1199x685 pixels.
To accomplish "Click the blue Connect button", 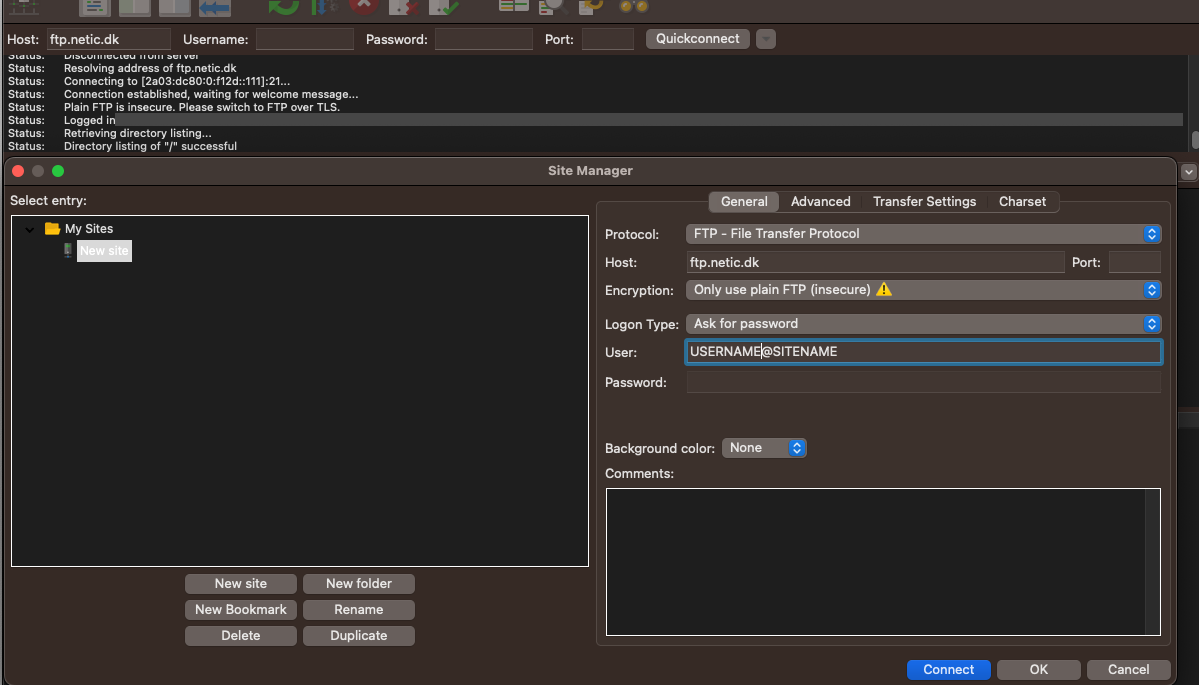I will click(949, 670).
